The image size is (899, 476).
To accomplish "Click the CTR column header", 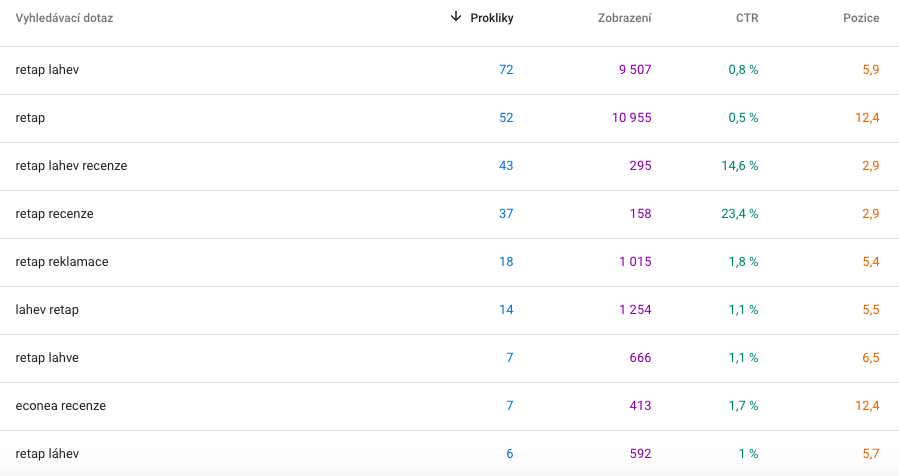I will click(746, 18).
